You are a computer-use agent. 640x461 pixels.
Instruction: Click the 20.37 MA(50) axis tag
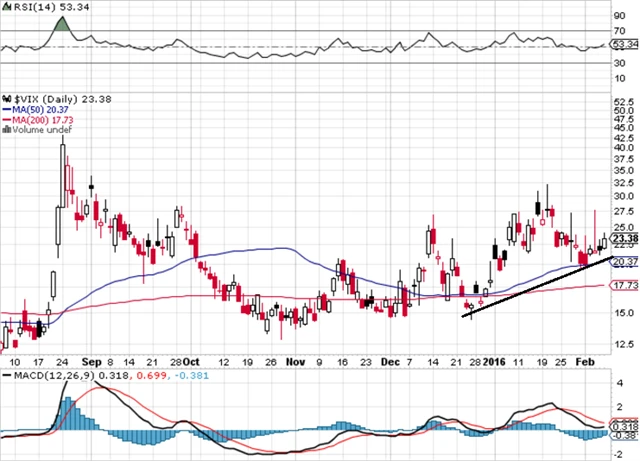click(625, 262)
